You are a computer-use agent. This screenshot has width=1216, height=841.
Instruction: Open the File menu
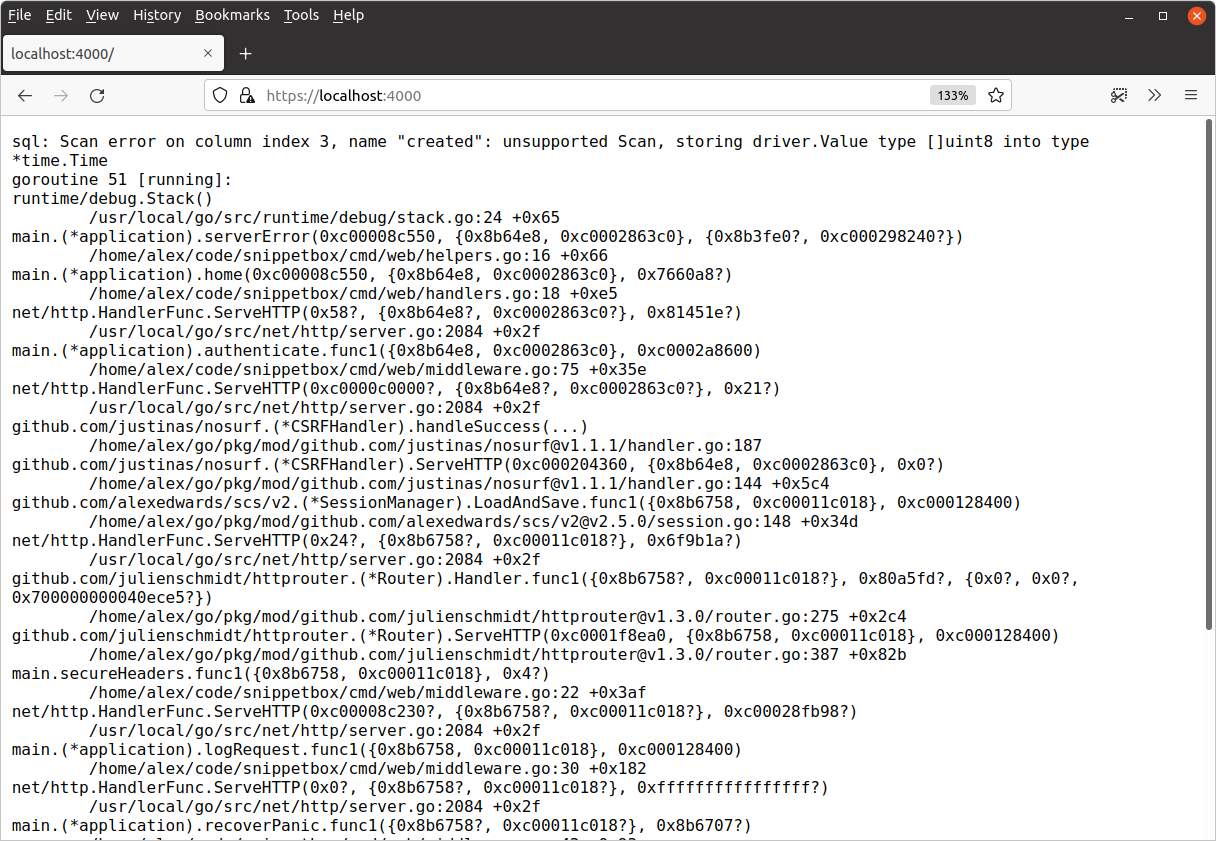[19, 15]
